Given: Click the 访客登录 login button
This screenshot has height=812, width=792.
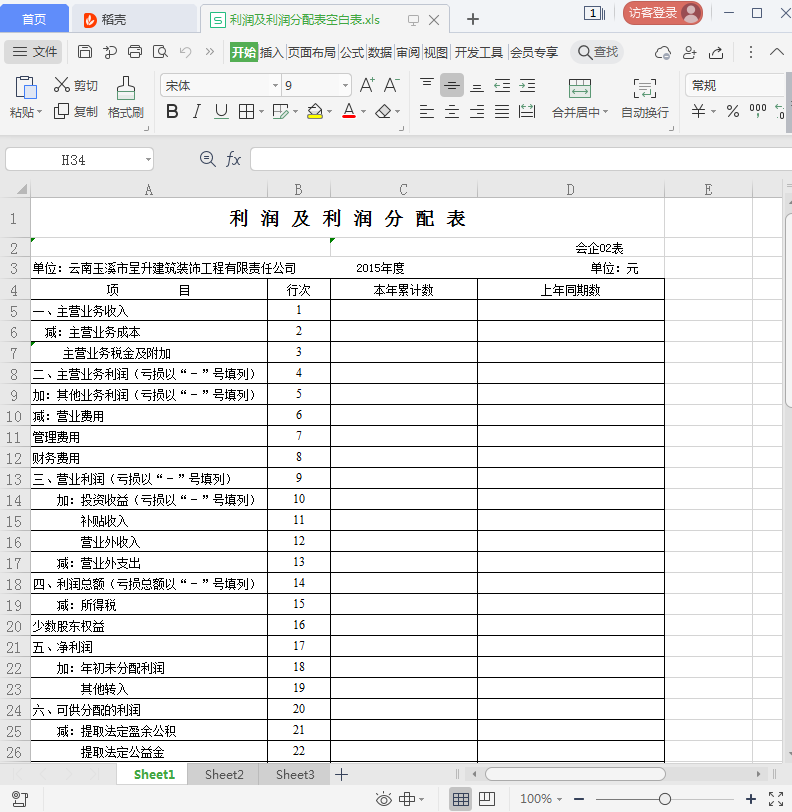Looking at the screenshot, I should click(663, 13).
